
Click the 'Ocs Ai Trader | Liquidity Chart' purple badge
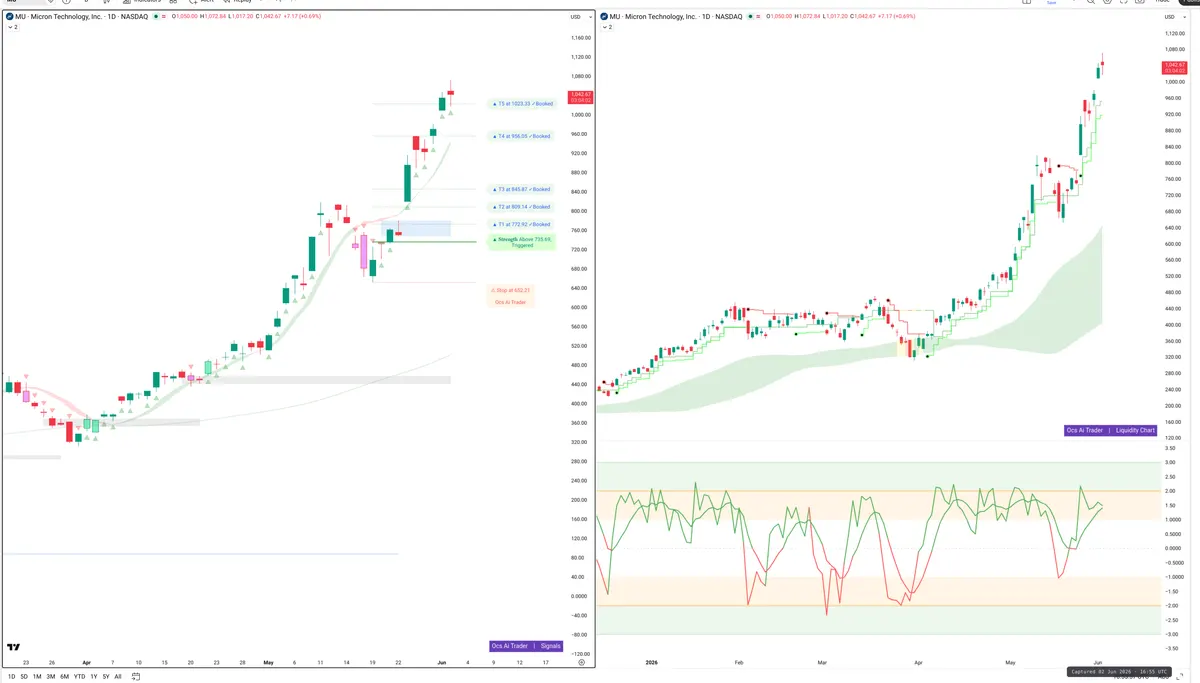(1111, 430)
